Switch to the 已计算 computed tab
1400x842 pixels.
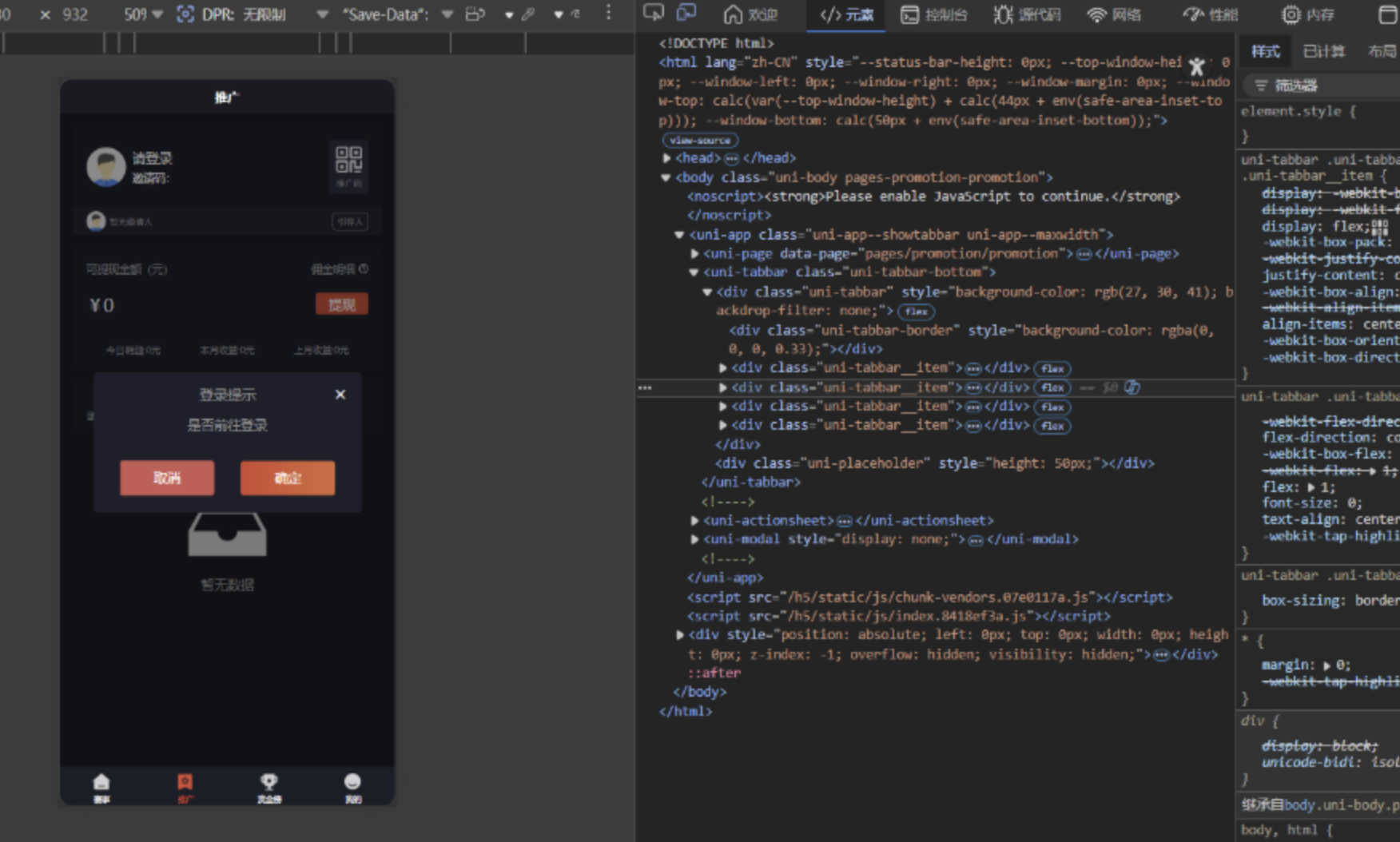pos(1323,52)
